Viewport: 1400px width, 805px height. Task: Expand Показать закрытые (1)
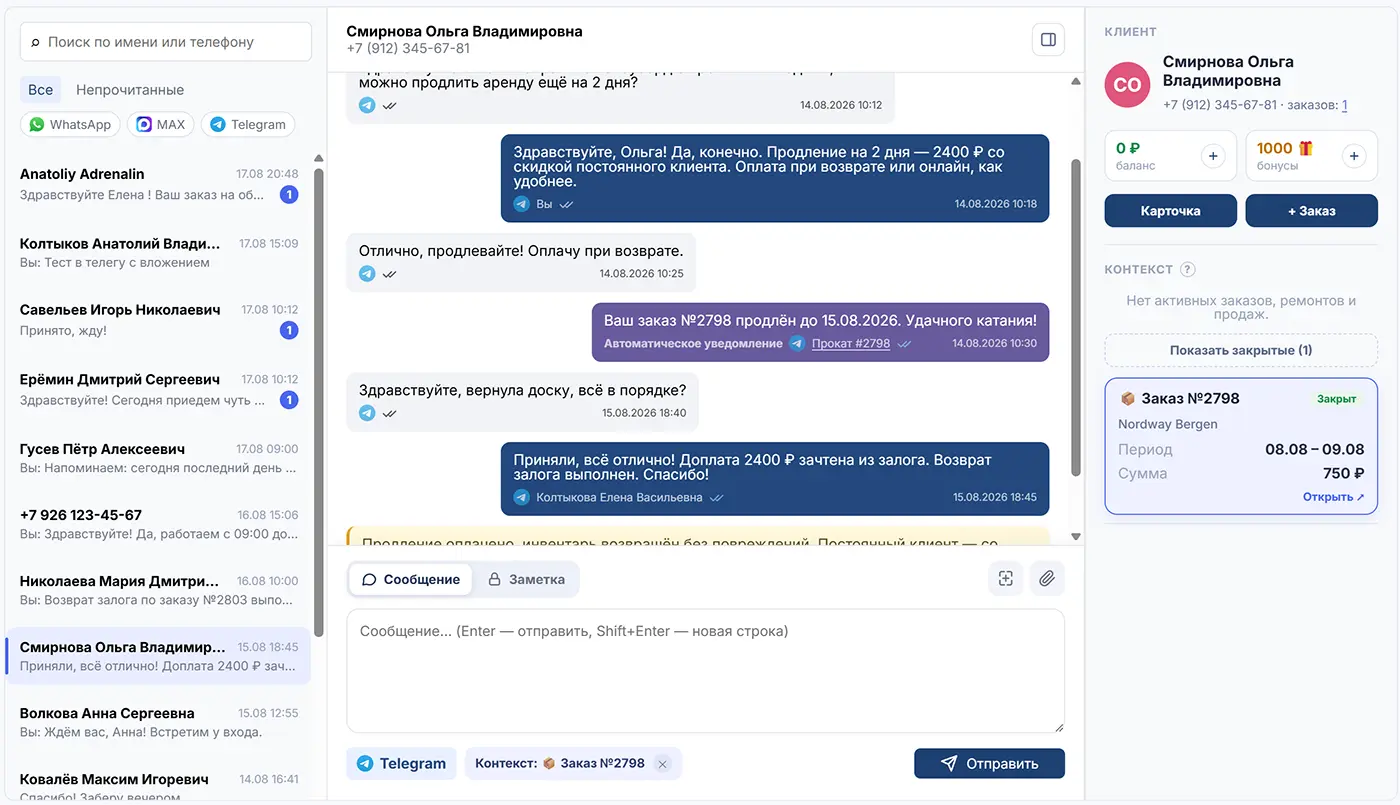pyautogui.click(x=1241, y=350)
